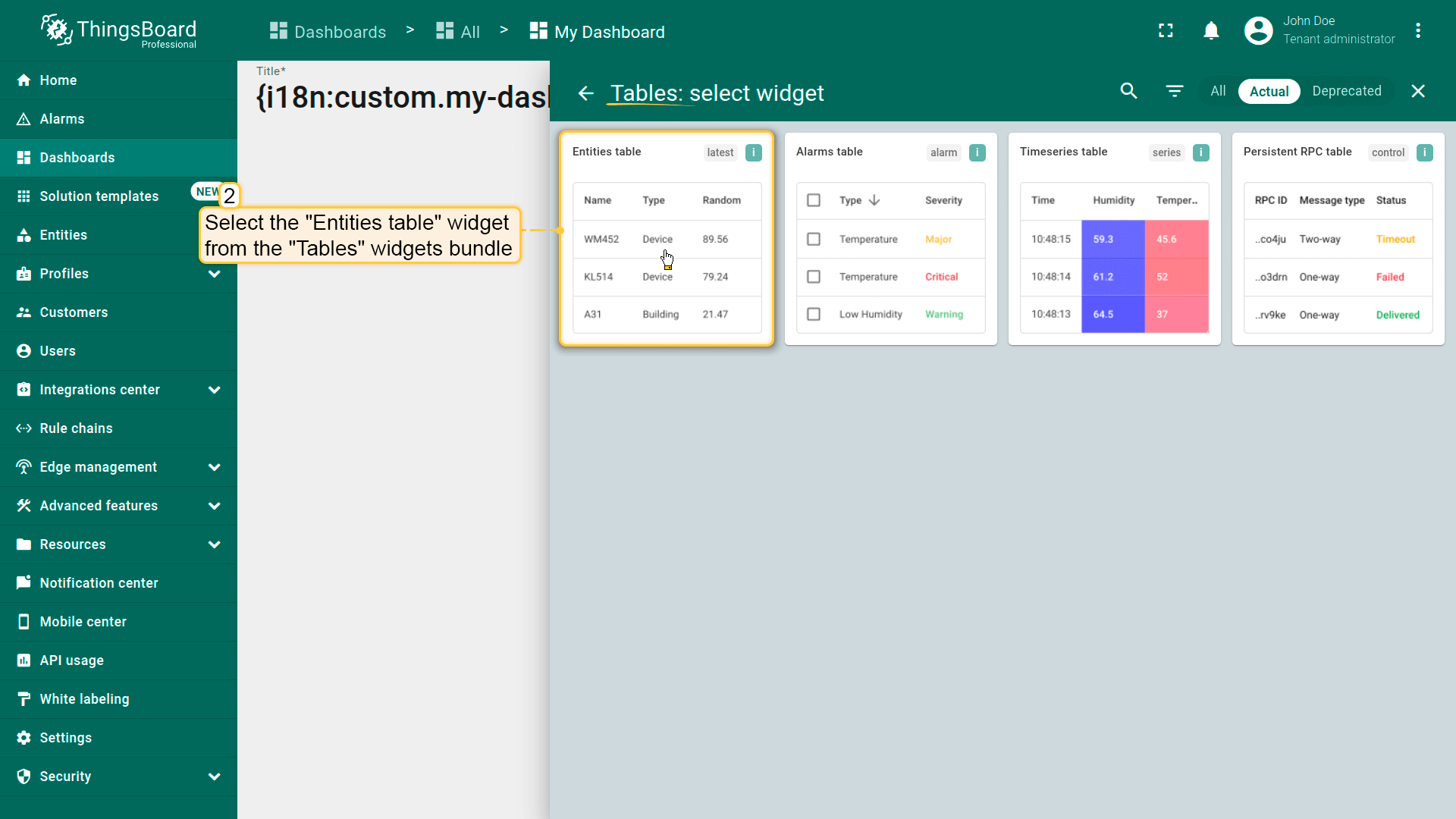Tick the Low Humidity alarm checkbox
The height and width of the screenshot is (819, 1456).
pyautogui.click(x=814, y=314)
